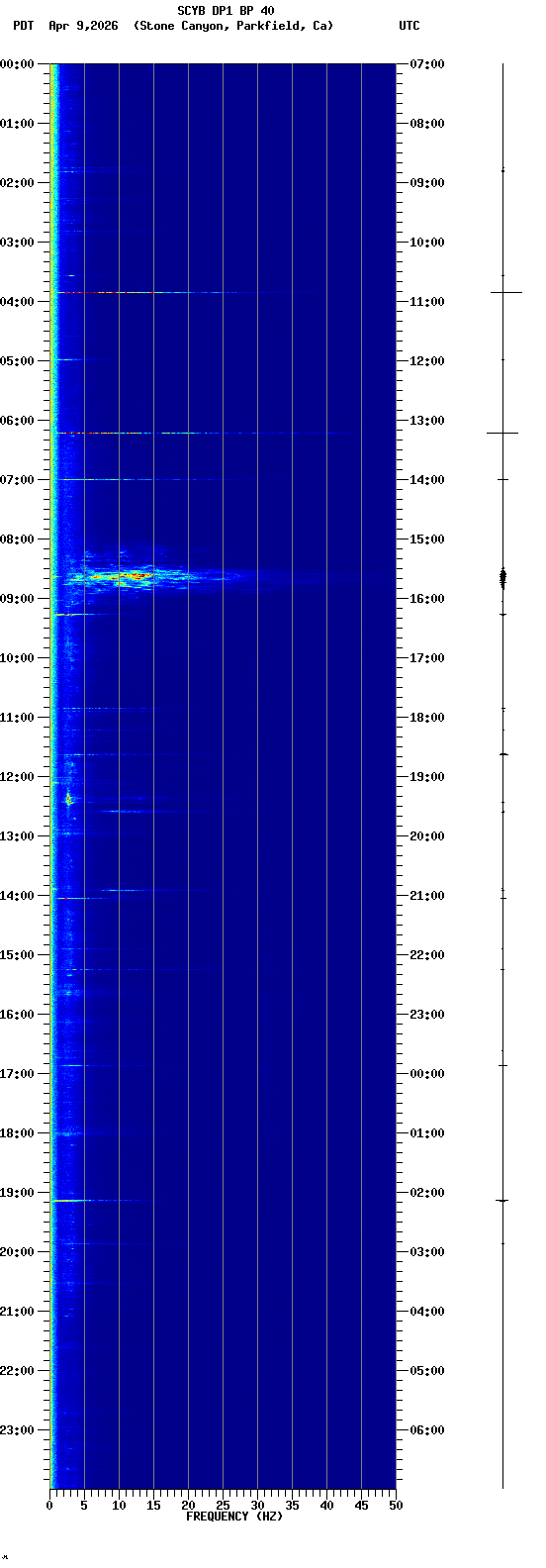
Task: Click the UTC axis label "04:00"
Action: pyautogui.click(x=427, y=1312)
